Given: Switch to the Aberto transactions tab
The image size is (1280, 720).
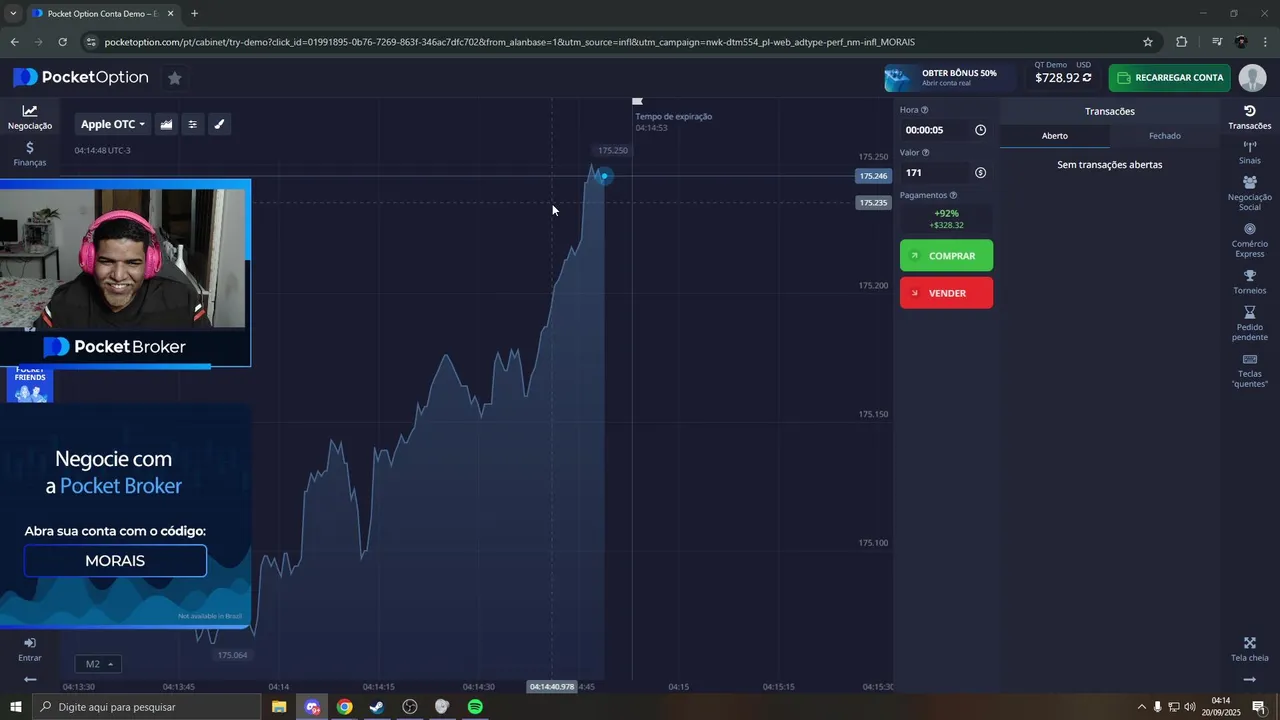Looking at the screenshot, I should 1055,136.
